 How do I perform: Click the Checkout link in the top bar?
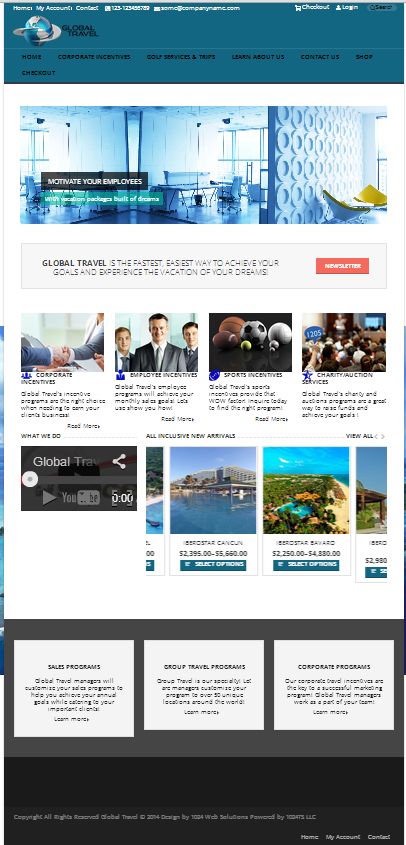point(315,8)
